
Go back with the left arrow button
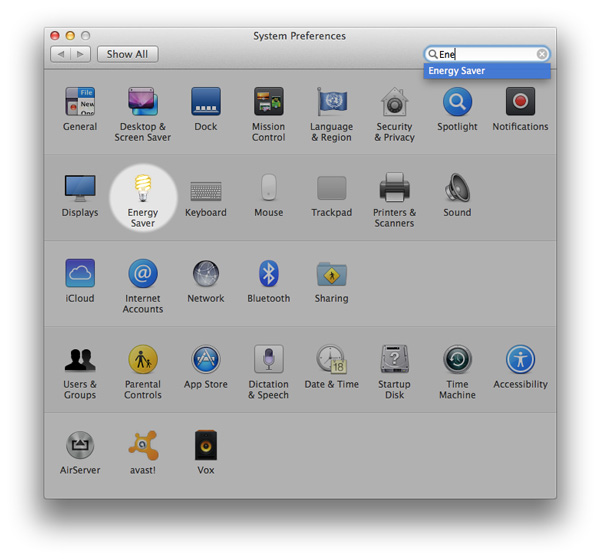(x=60, y=54)
